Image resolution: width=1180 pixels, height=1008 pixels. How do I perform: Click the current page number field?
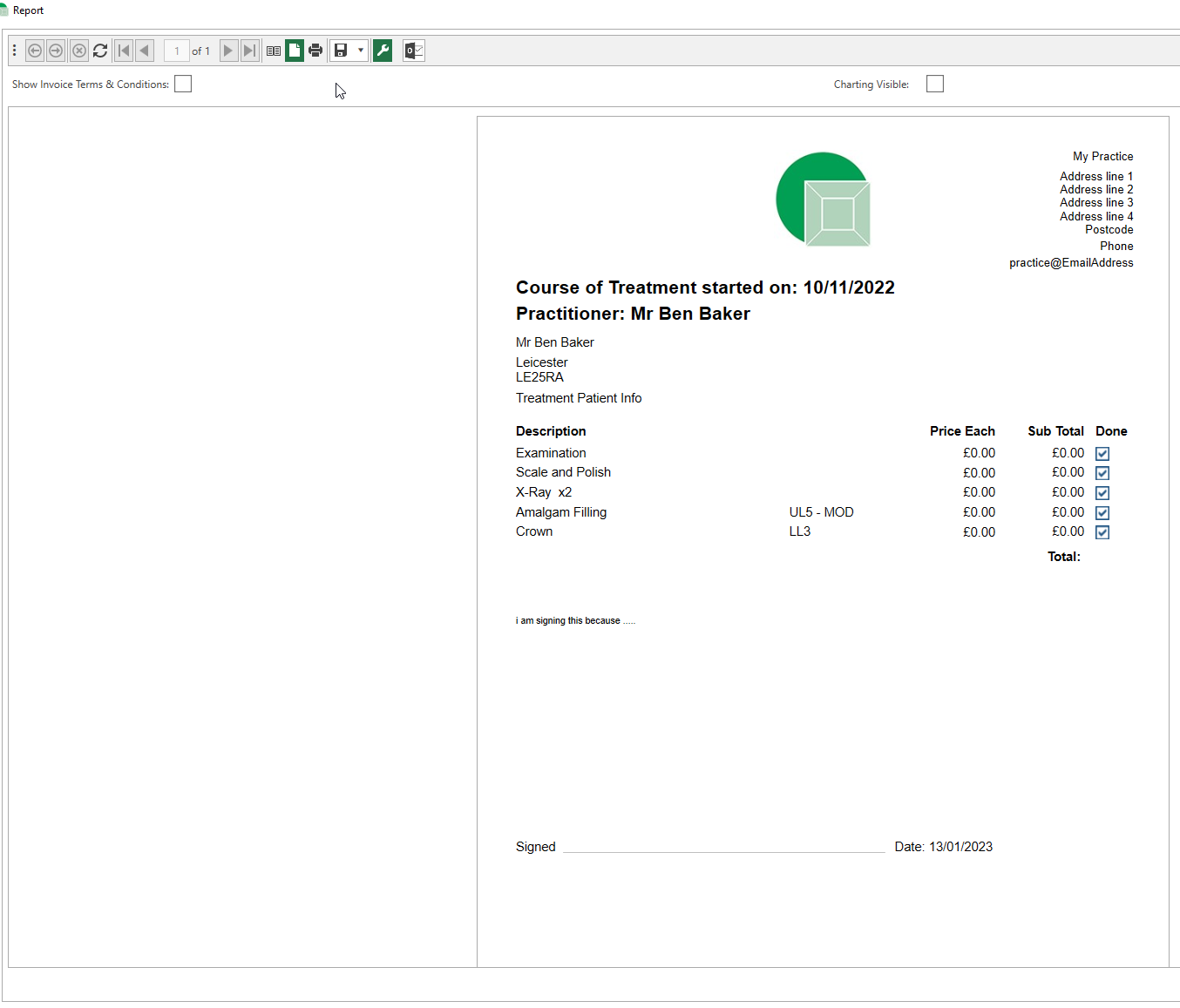[x=177, y=51]
